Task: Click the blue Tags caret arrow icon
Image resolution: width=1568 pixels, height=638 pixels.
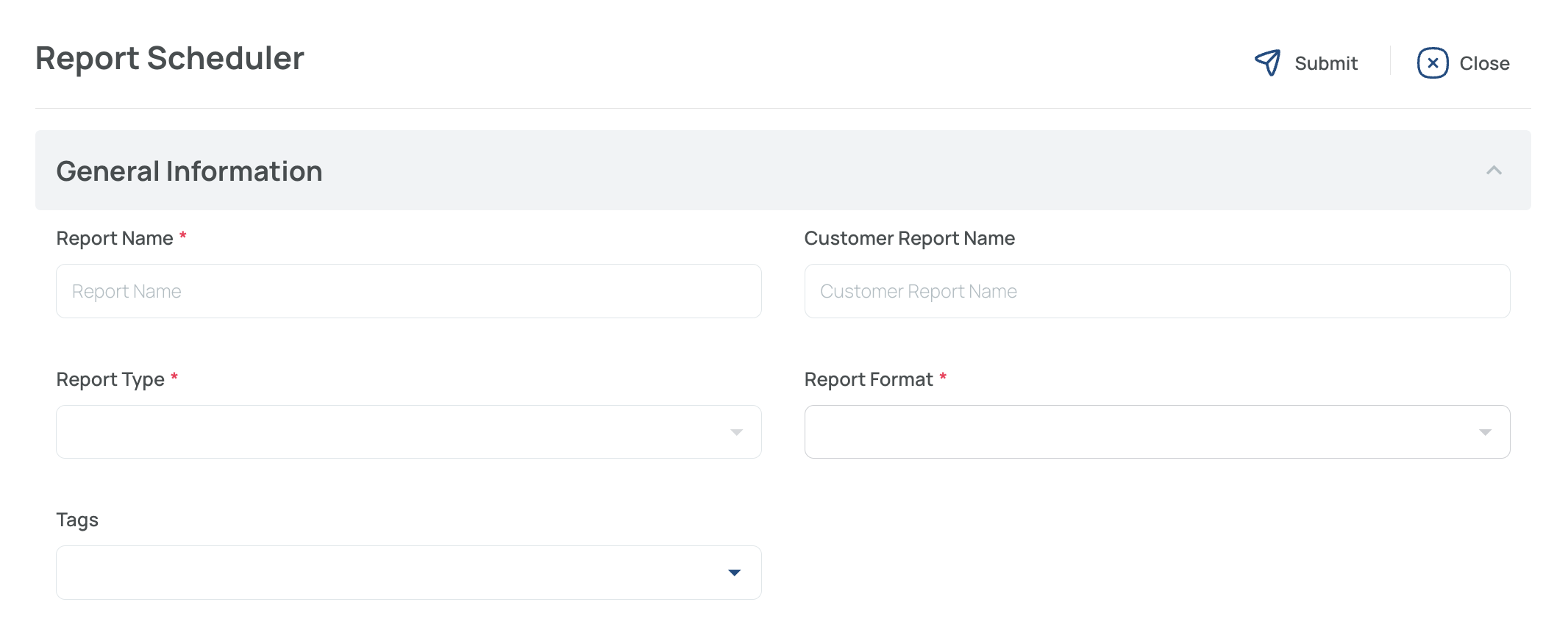Action: (x=734, y=573)
